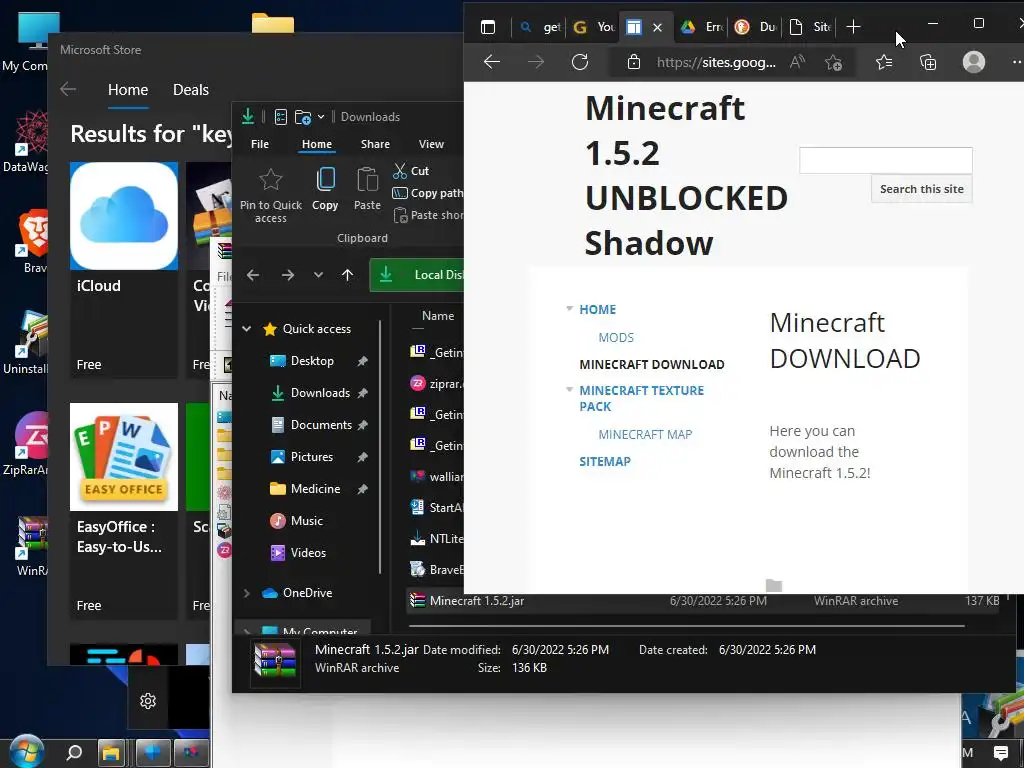Expand OneDrive tree node
The width and height of the screenshot is (1024, 768).
[247, 593]
